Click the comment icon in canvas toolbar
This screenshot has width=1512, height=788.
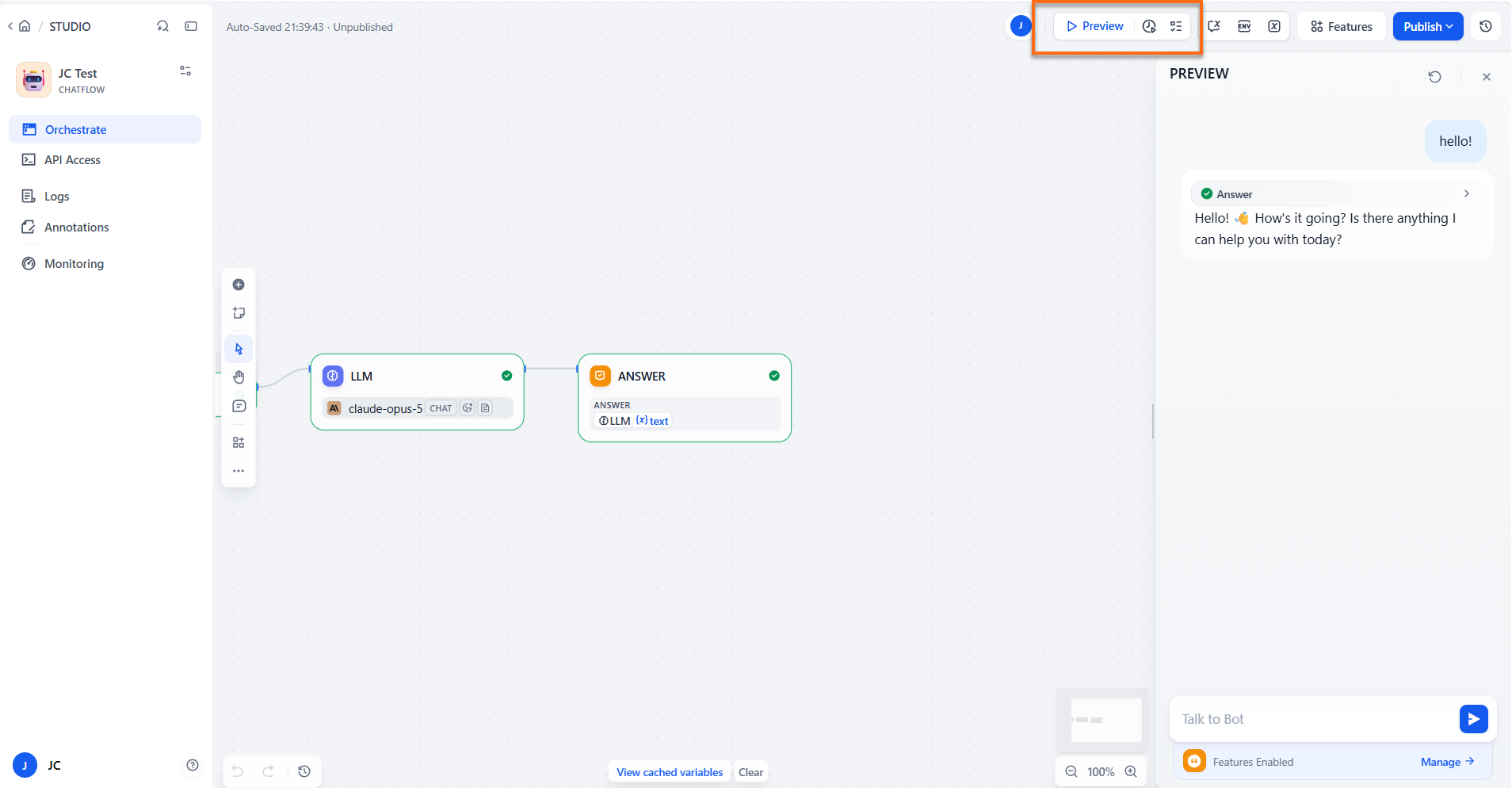[239, 406]
